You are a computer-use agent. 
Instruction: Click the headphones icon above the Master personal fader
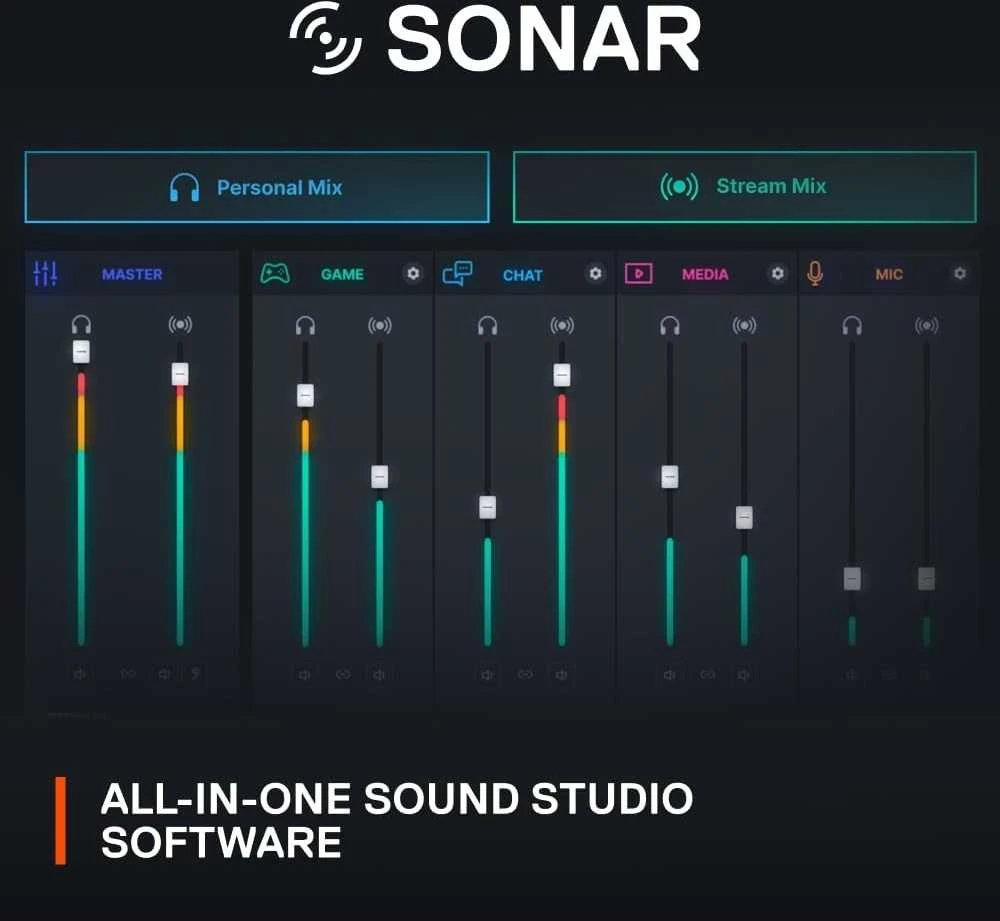point(81,324)
